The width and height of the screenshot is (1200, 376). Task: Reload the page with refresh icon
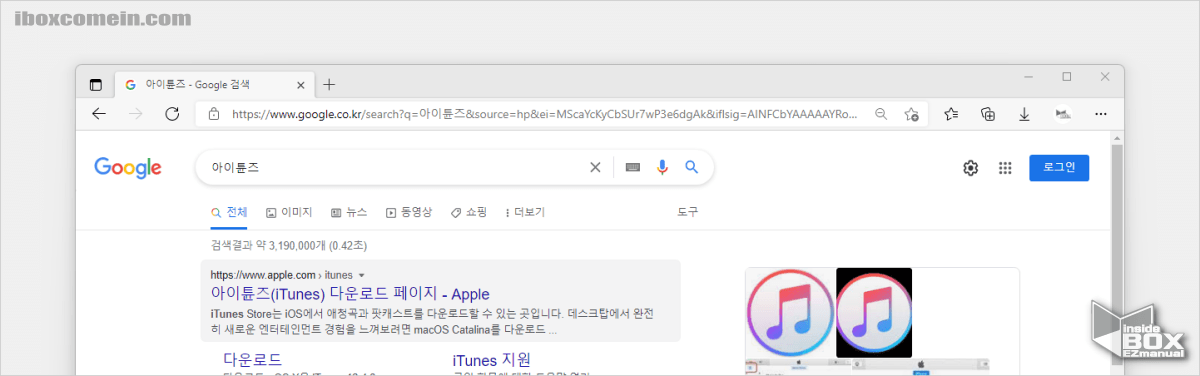tap(172, 114)
